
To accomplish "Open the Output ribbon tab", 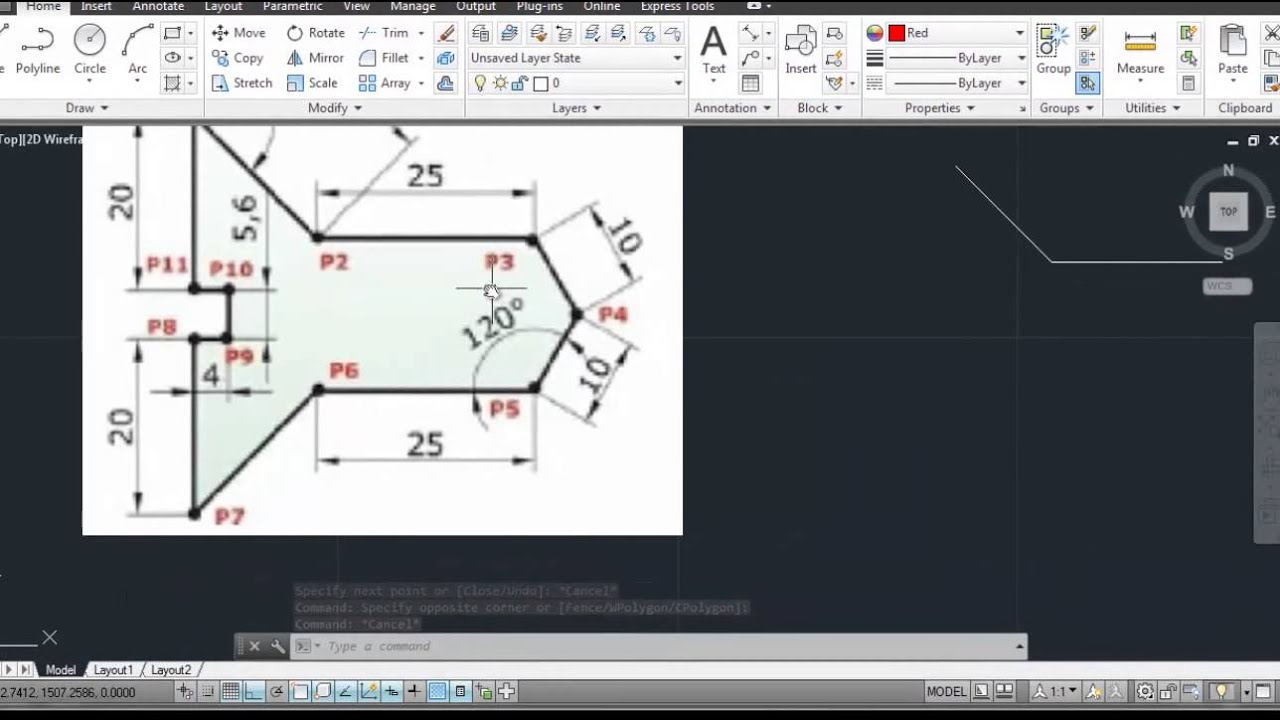I will 476,6.
